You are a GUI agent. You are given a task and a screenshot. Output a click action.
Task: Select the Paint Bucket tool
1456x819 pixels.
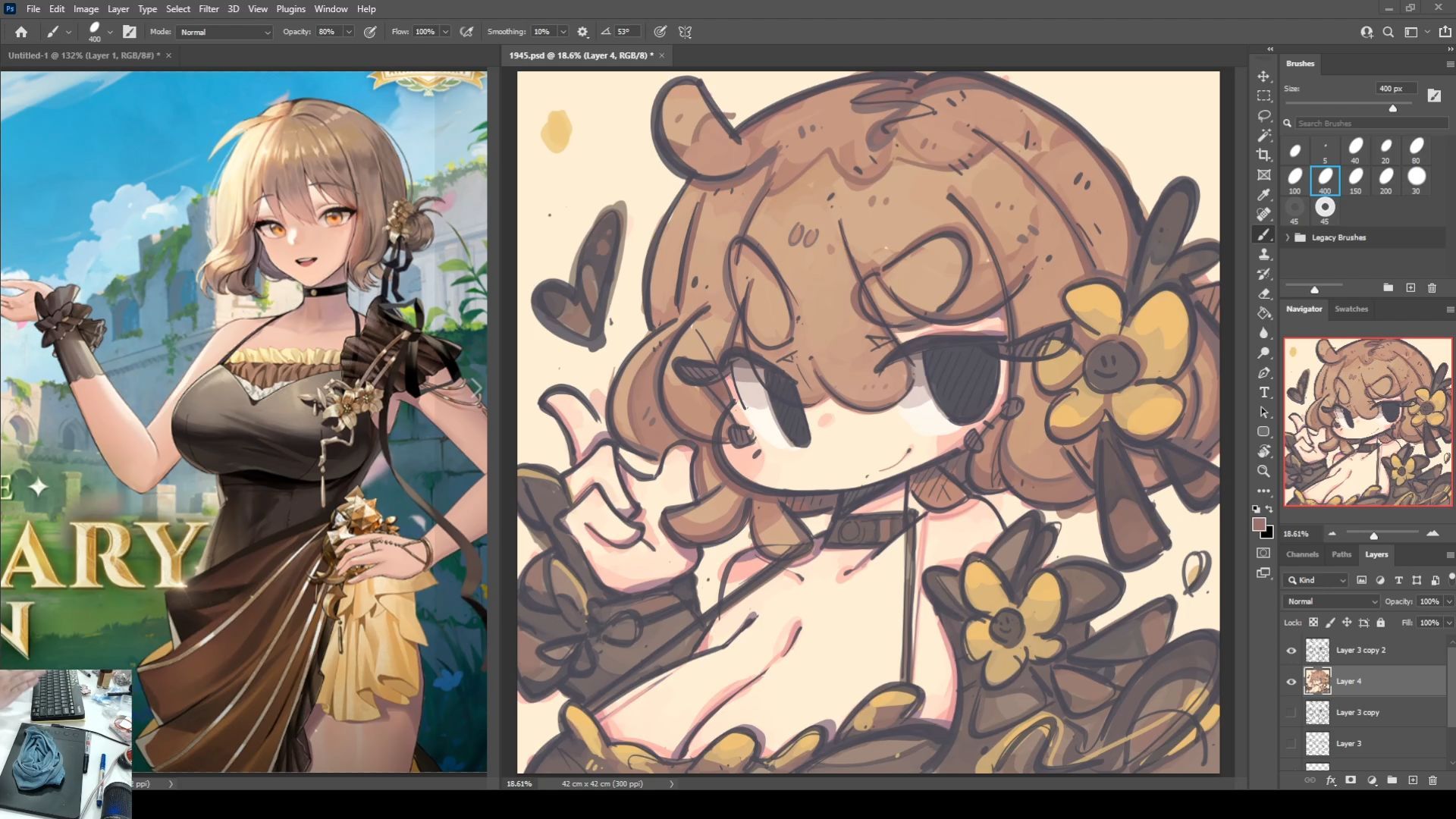[1263, 314]
